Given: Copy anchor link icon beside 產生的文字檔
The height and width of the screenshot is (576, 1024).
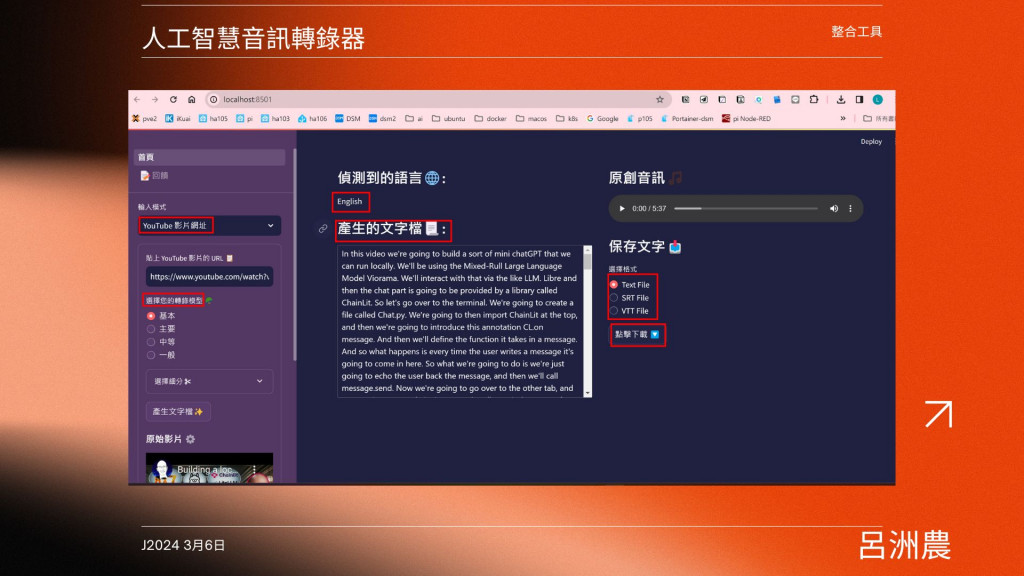Looking at the screenshot, I should [323, 229].
